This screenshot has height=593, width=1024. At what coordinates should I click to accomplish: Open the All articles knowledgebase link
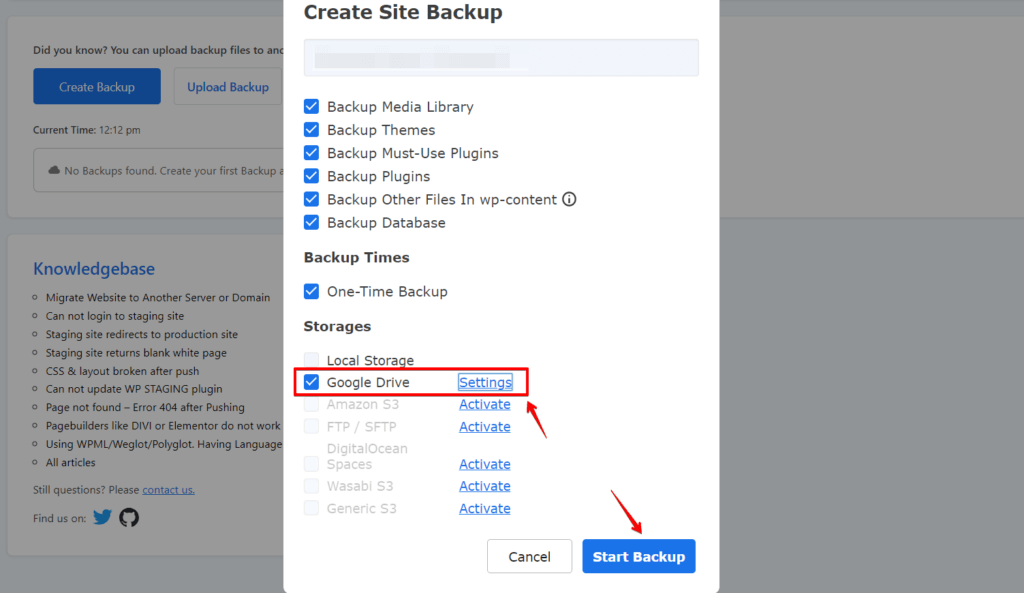(71, 462)
